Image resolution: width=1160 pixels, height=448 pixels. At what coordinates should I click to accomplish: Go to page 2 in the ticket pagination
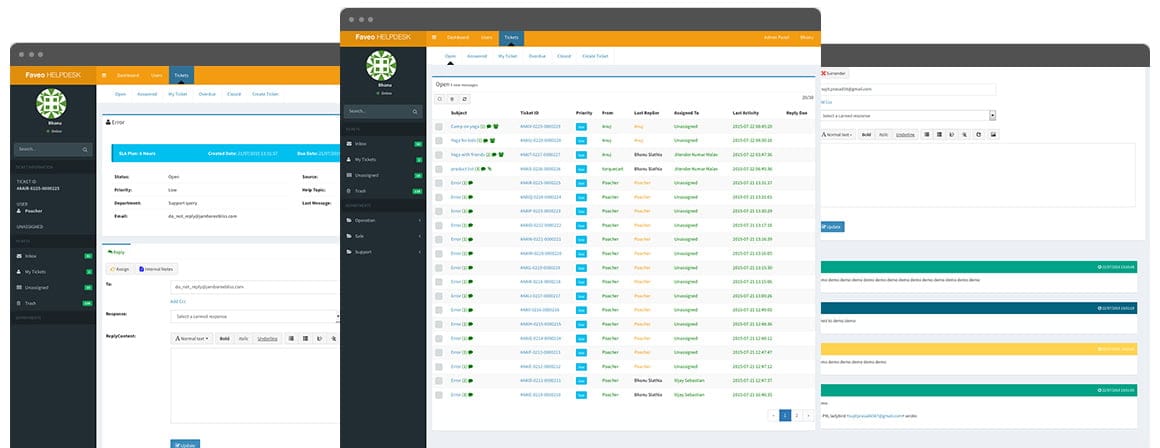tap(797, 415)
